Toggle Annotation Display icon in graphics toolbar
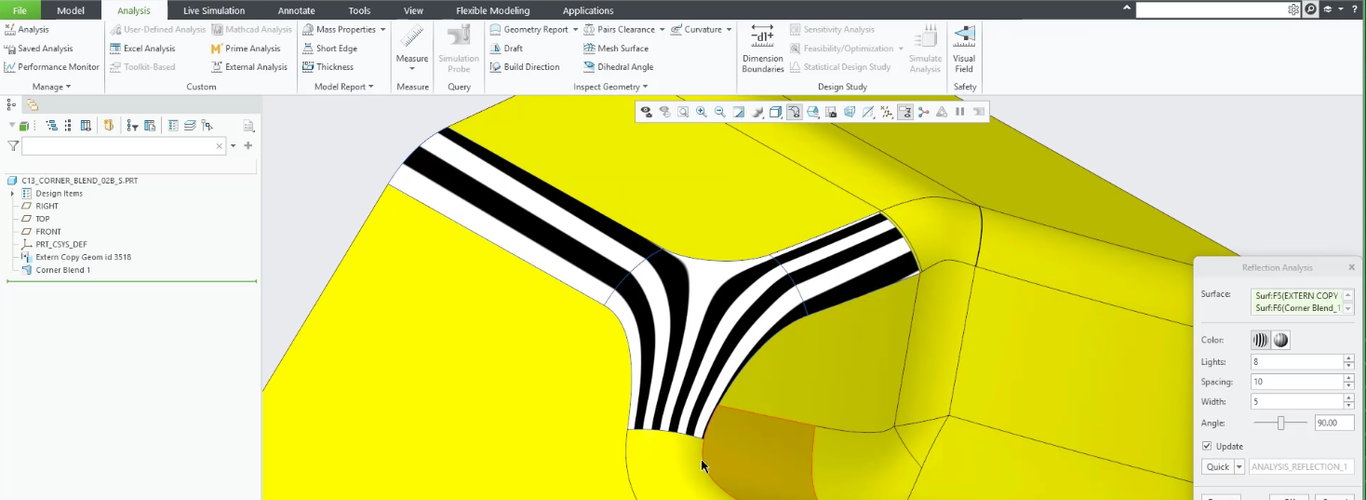1366x500 pixels. pyautogui.click(x=905, y=112)
